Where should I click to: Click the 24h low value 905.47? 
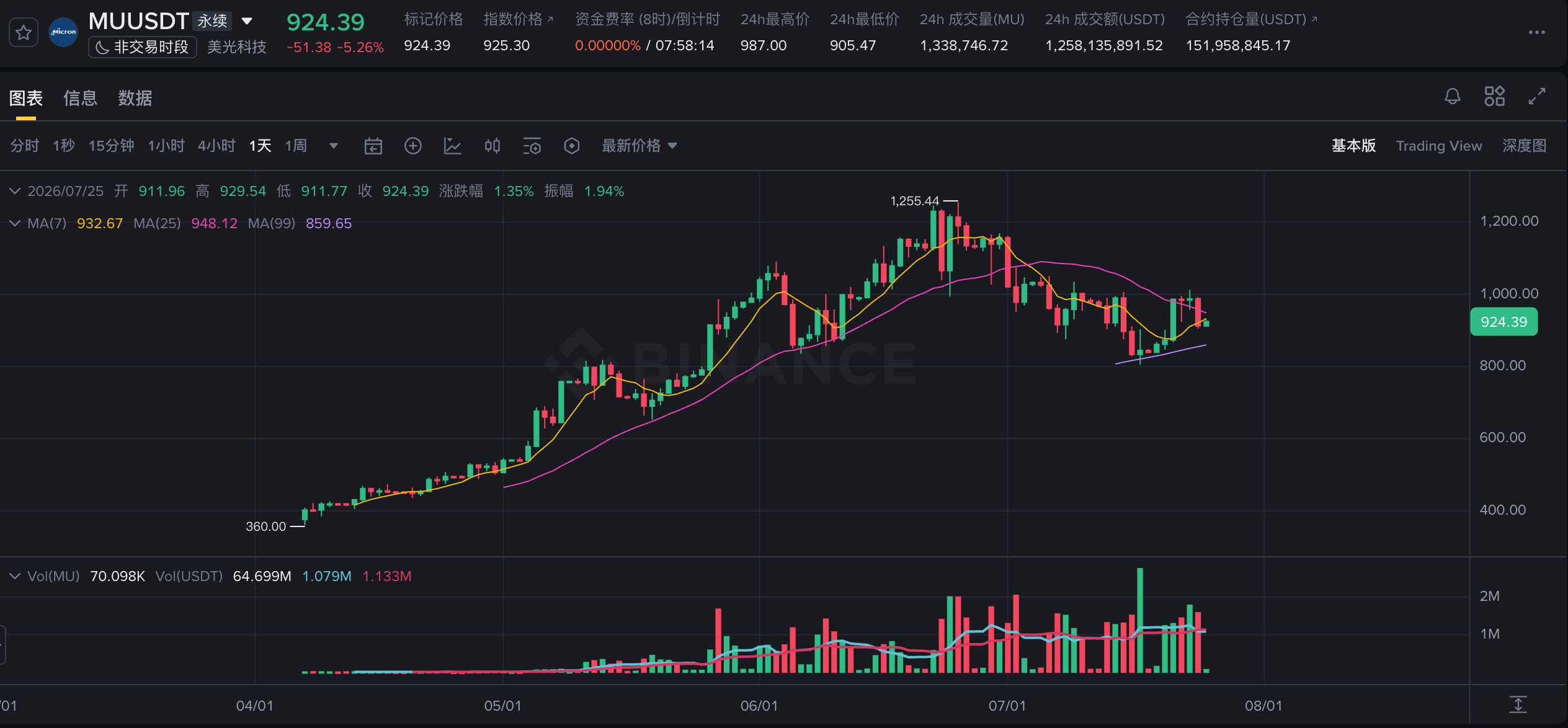[853, 45]
